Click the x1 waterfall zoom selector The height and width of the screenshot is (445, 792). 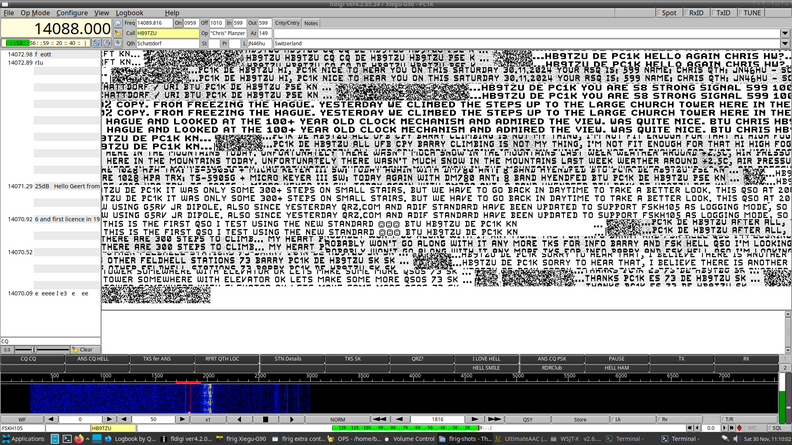pos(208,419)
